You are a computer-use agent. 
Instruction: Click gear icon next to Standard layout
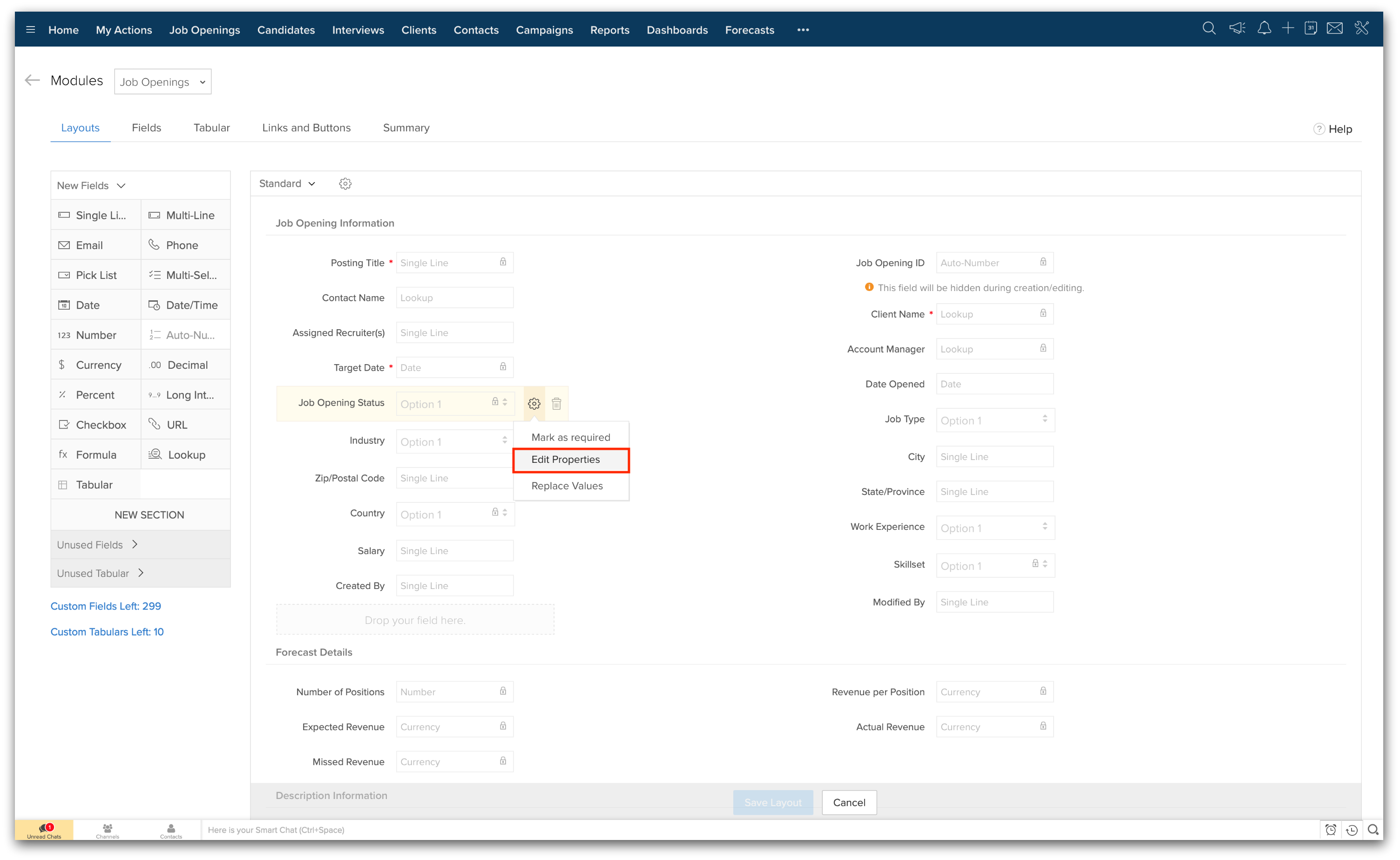tap(345, 184)
